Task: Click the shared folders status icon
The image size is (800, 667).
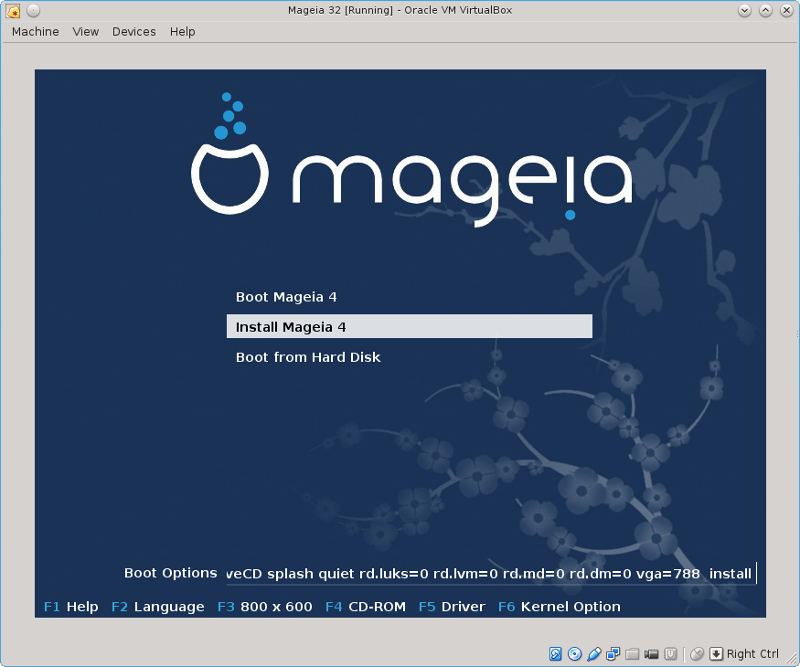Action: point(632,654)
